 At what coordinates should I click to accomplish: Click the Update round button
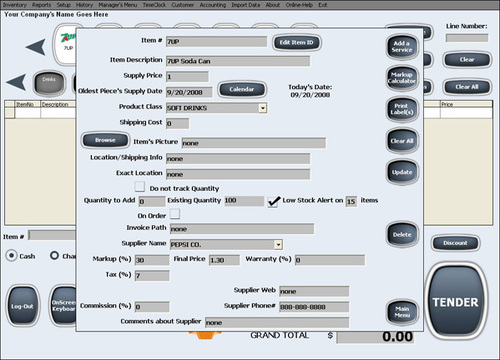pos(402,172)
